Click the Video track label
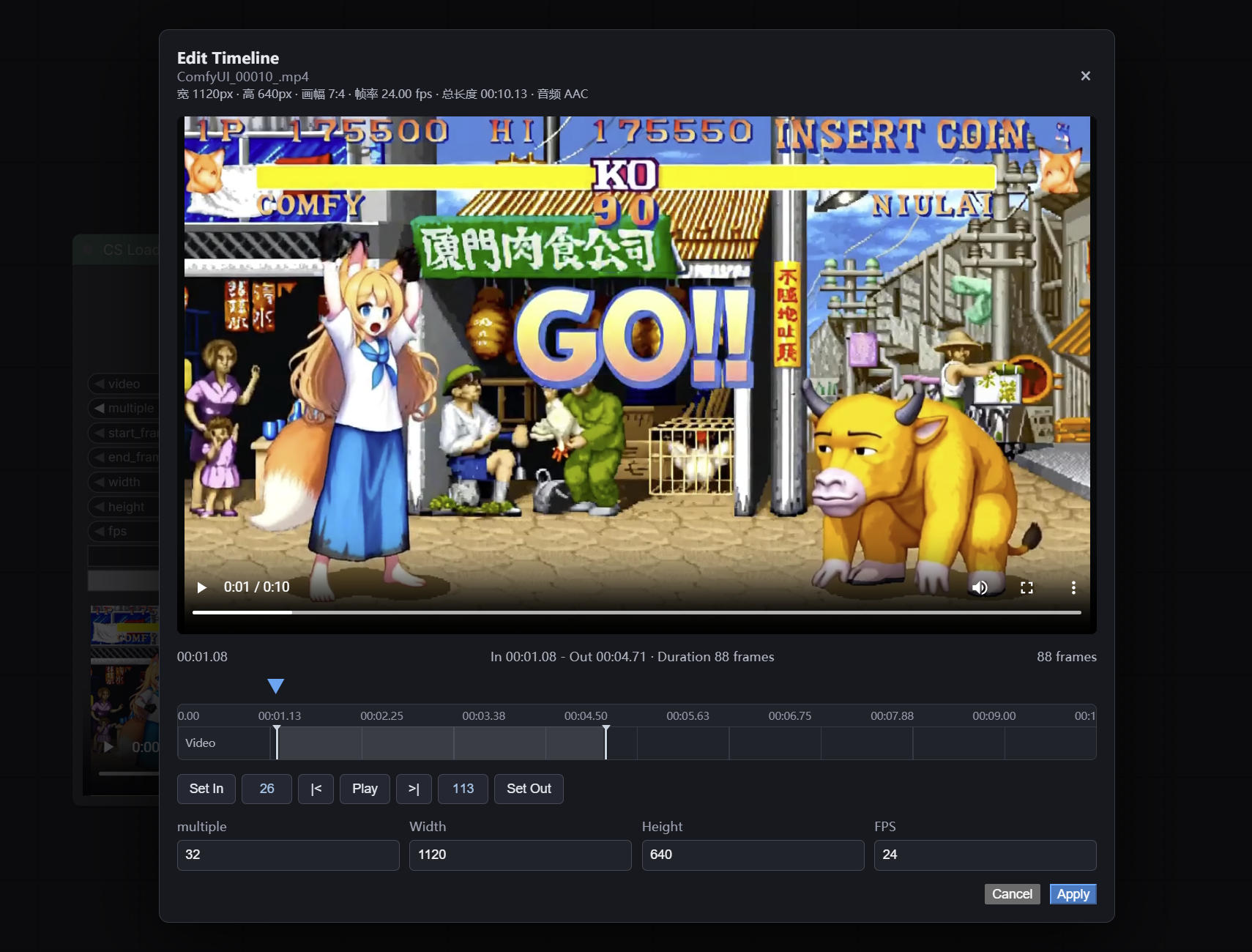The image size is (1252, 952). coord(200,743)
